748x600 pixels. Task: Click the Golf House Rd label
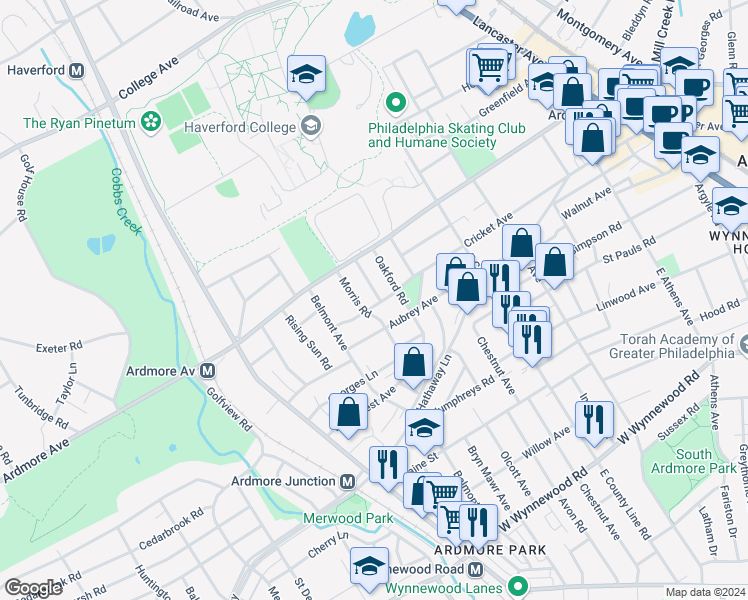pos(22,188)
